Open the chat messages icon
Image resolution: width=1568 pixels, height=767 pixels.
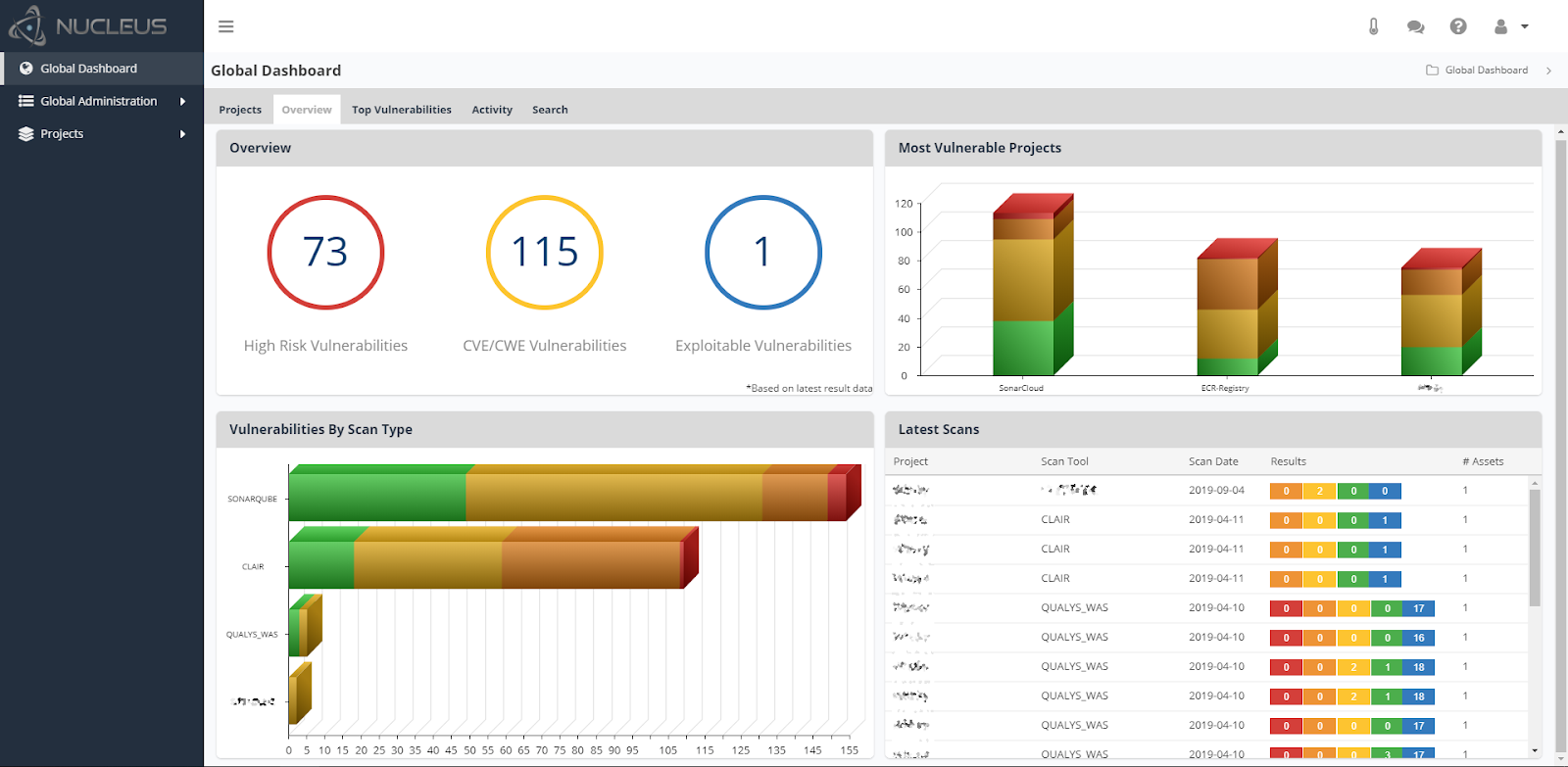1415,26
